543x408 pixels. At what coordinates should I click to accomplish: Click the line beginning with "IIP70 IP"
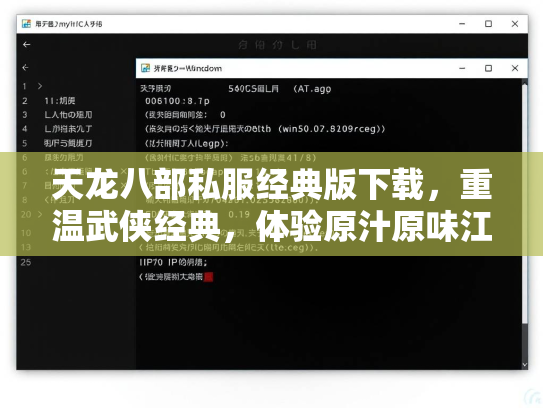tap(173, 263)
